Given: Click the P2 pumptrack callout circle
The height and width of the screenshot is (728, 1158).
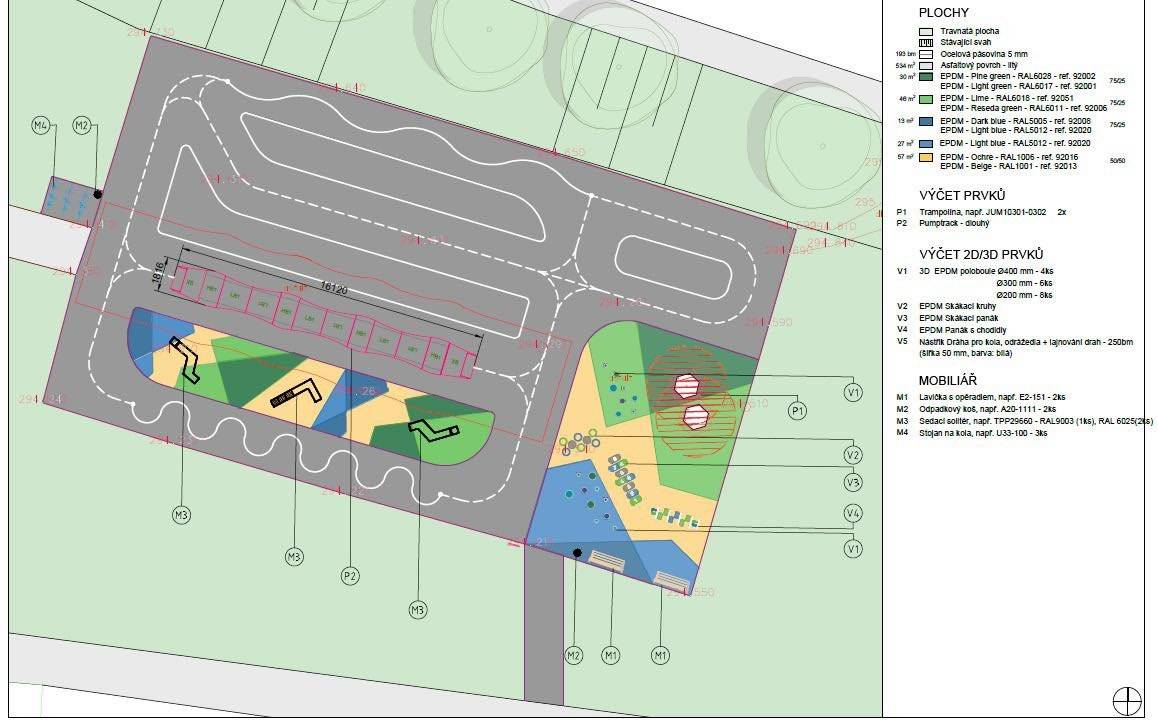Looking at the screenshot, I should click(x=350, y=576).
